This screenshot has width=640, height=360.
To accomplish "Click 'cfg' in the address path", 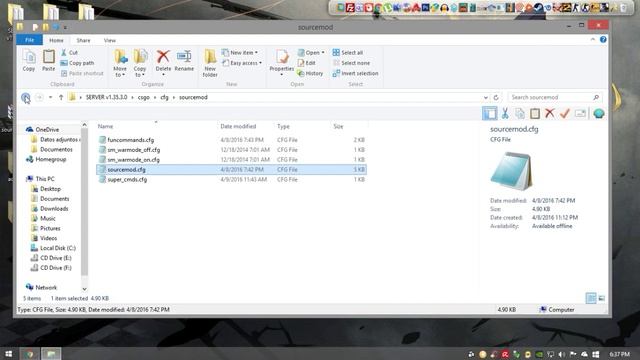I will coord(164,98).
